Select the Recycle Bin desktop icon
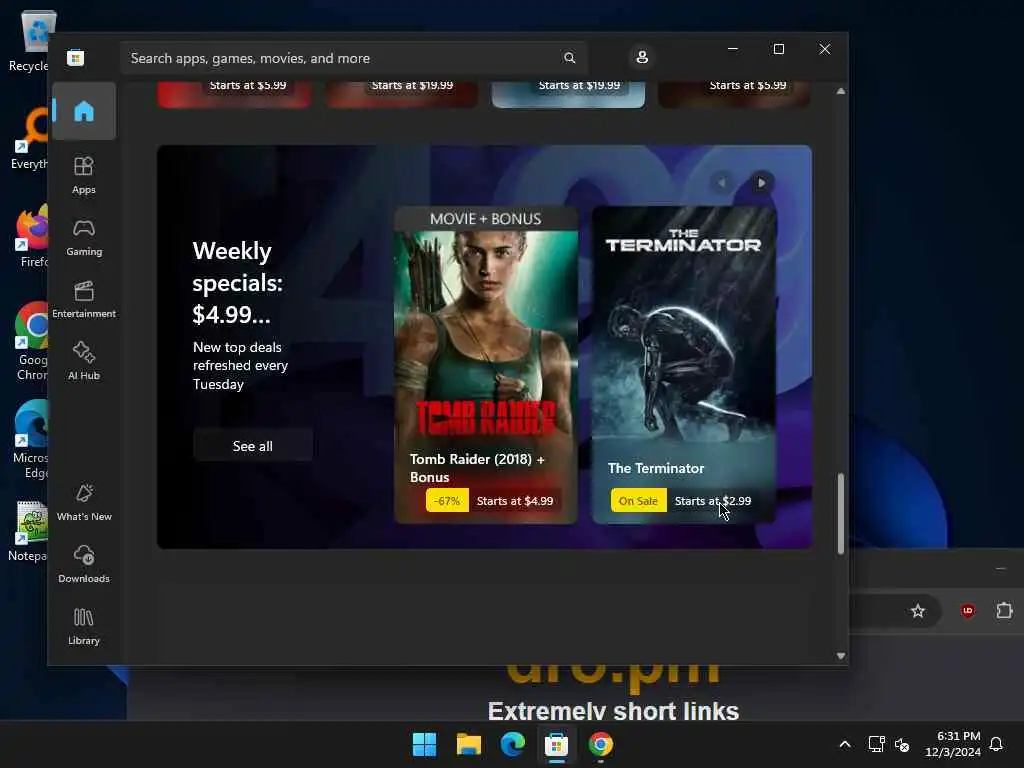1024x768 pixels. [29, 41]
